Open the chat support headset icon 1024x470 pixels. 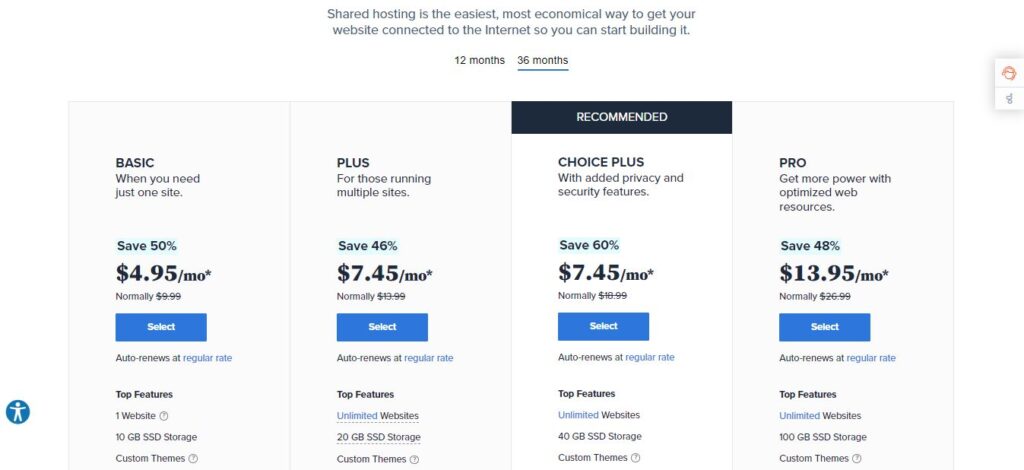click(x=1009, y=72)
